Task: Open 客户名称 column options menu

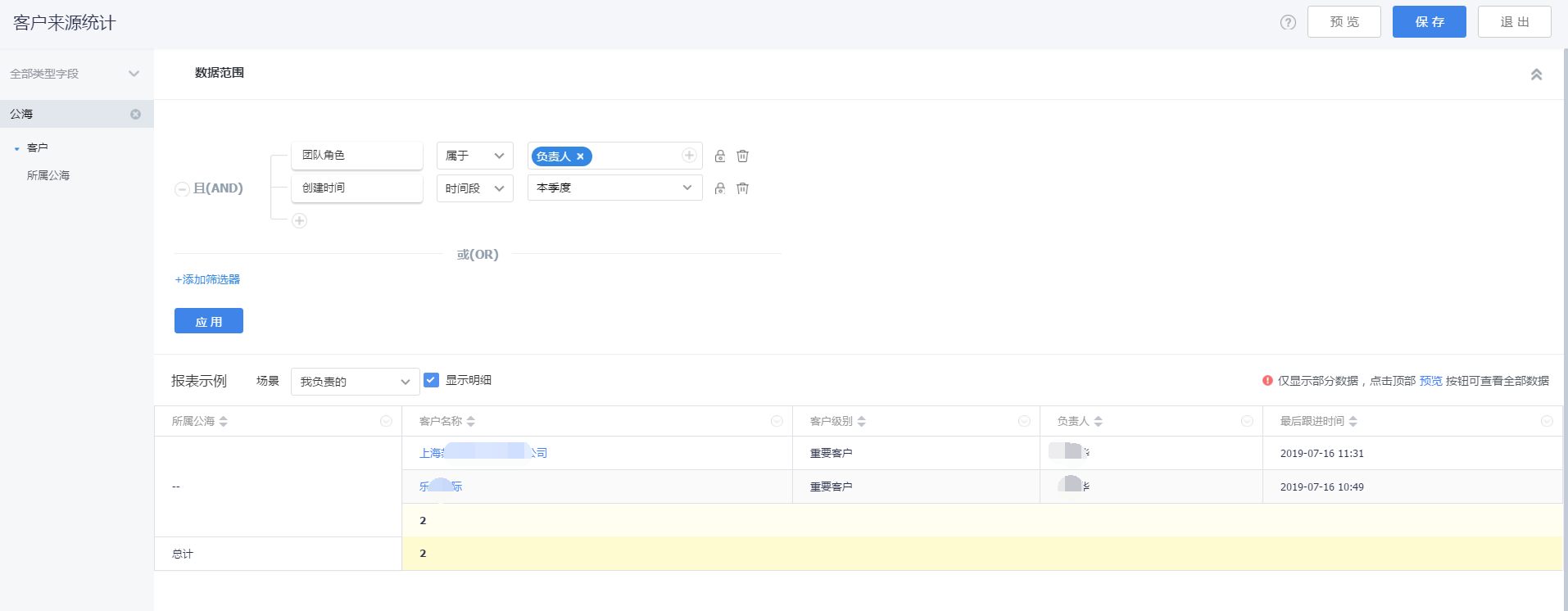Action: (x=777, y=421)
